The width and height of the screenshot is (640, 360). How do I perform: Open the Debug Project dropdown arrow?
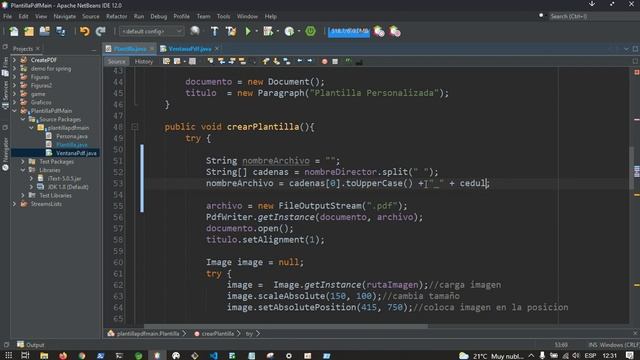[x=278, y=31]
